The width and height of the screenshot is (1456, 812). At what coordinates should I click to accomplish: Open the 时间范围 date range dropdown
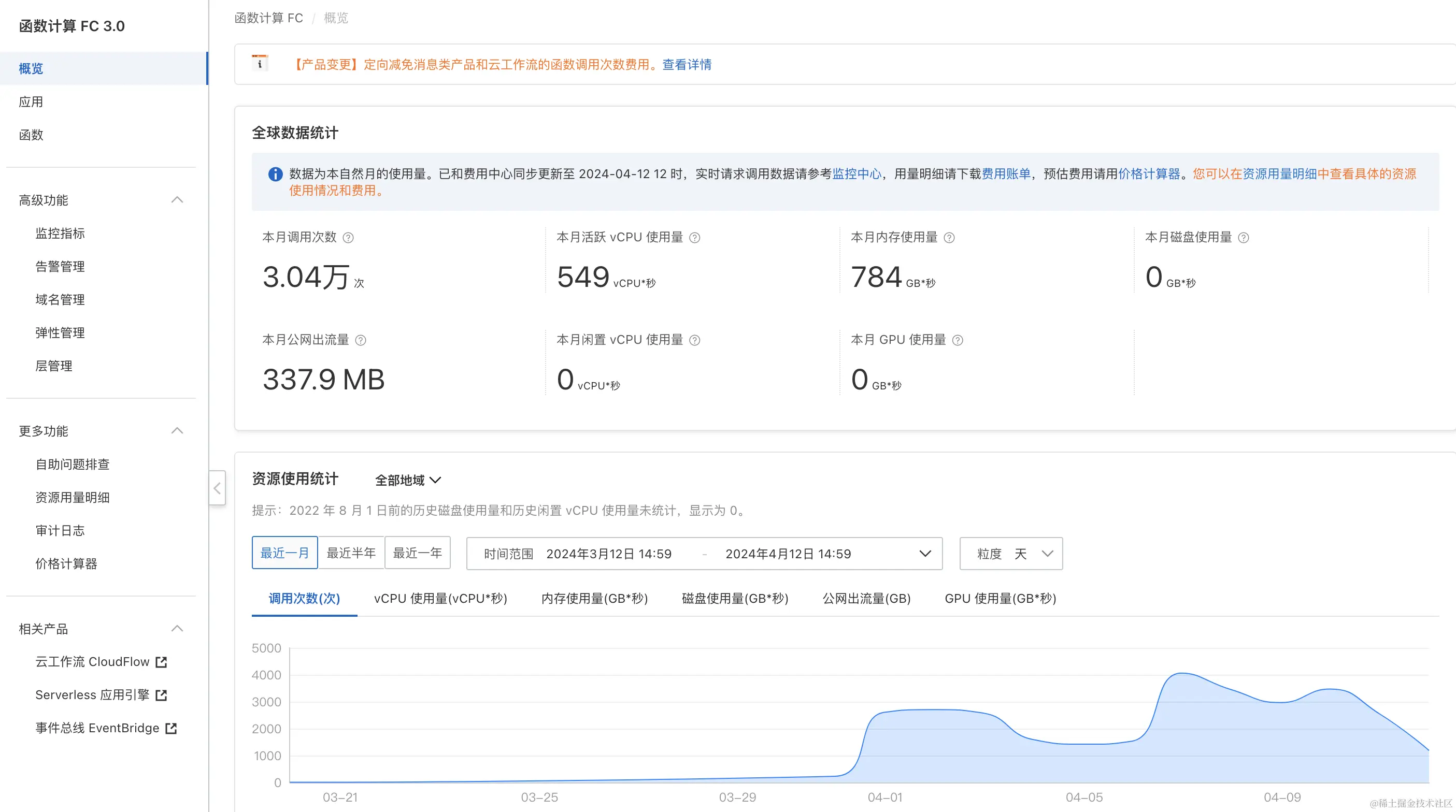(704, 554)
